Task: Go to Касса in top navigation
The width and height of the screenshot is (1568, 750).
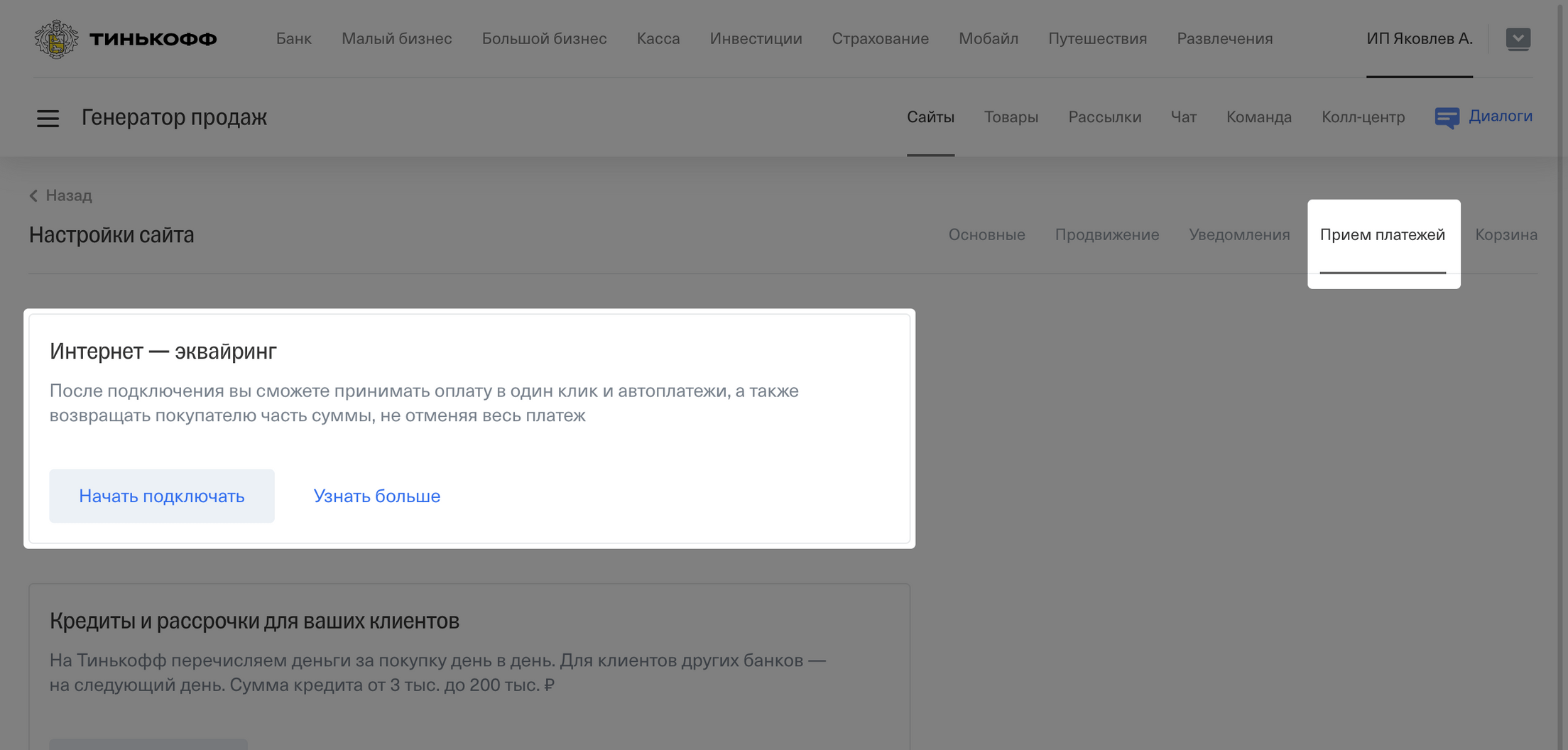Action: tap(658, 38)
